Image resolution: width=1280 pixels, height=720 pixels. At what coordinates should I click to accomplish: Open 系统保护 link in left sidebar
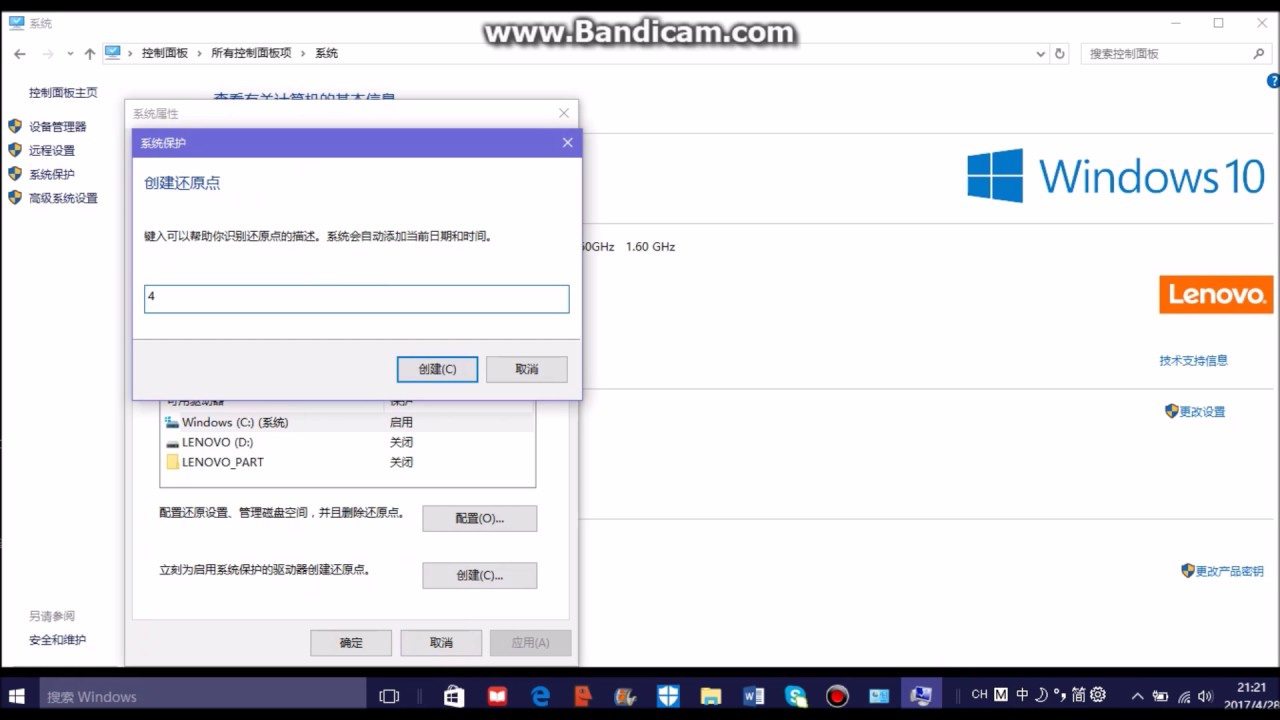[x=52, y=174]
